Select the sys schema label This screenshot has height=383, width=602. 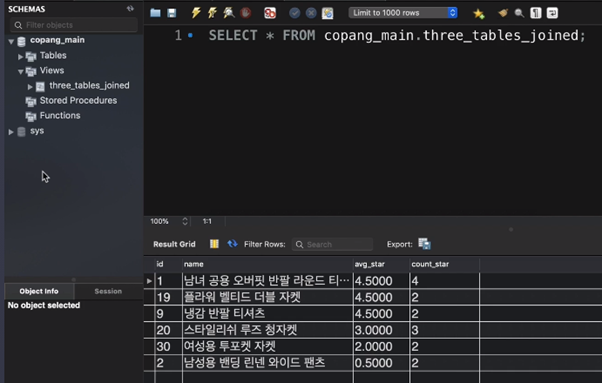(x=37, y=131)
